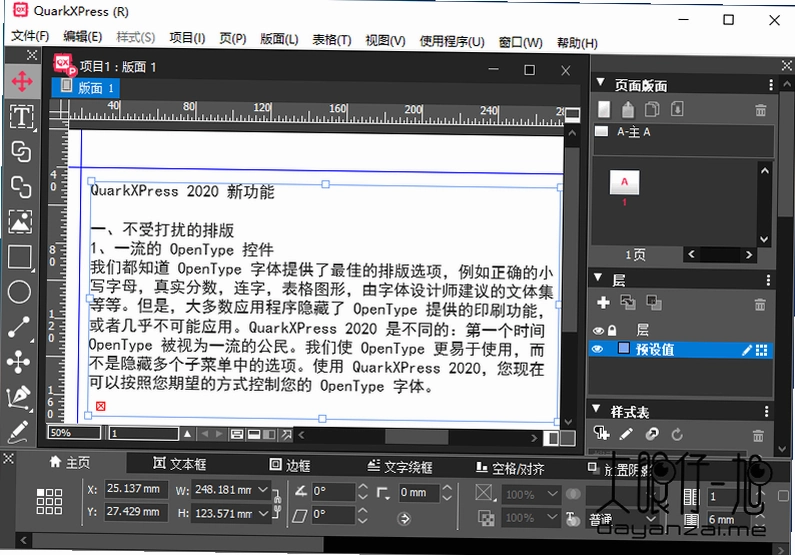Screen dimensions: 795x555
Task: Click the 50% zoom field
Action: point(74,433)
